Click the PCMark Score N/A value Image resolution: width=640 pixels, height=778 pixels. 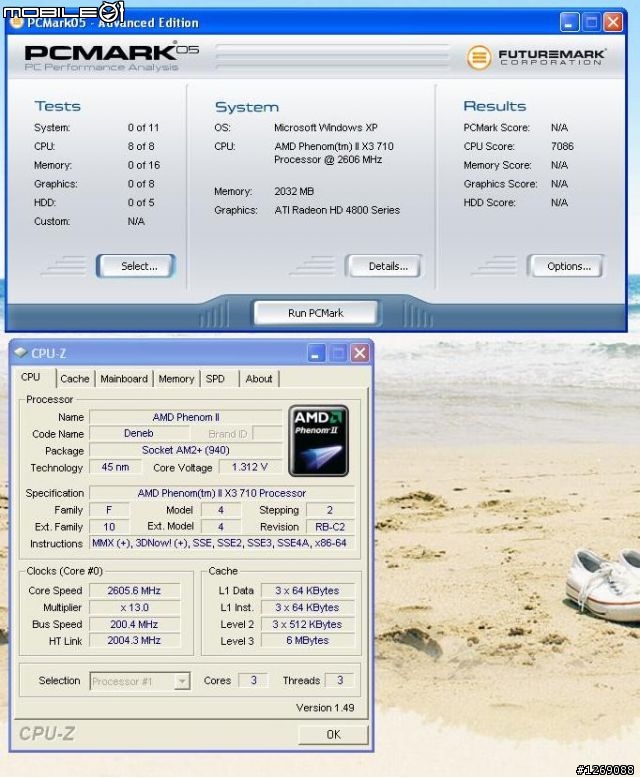click(x=559, y=128)
